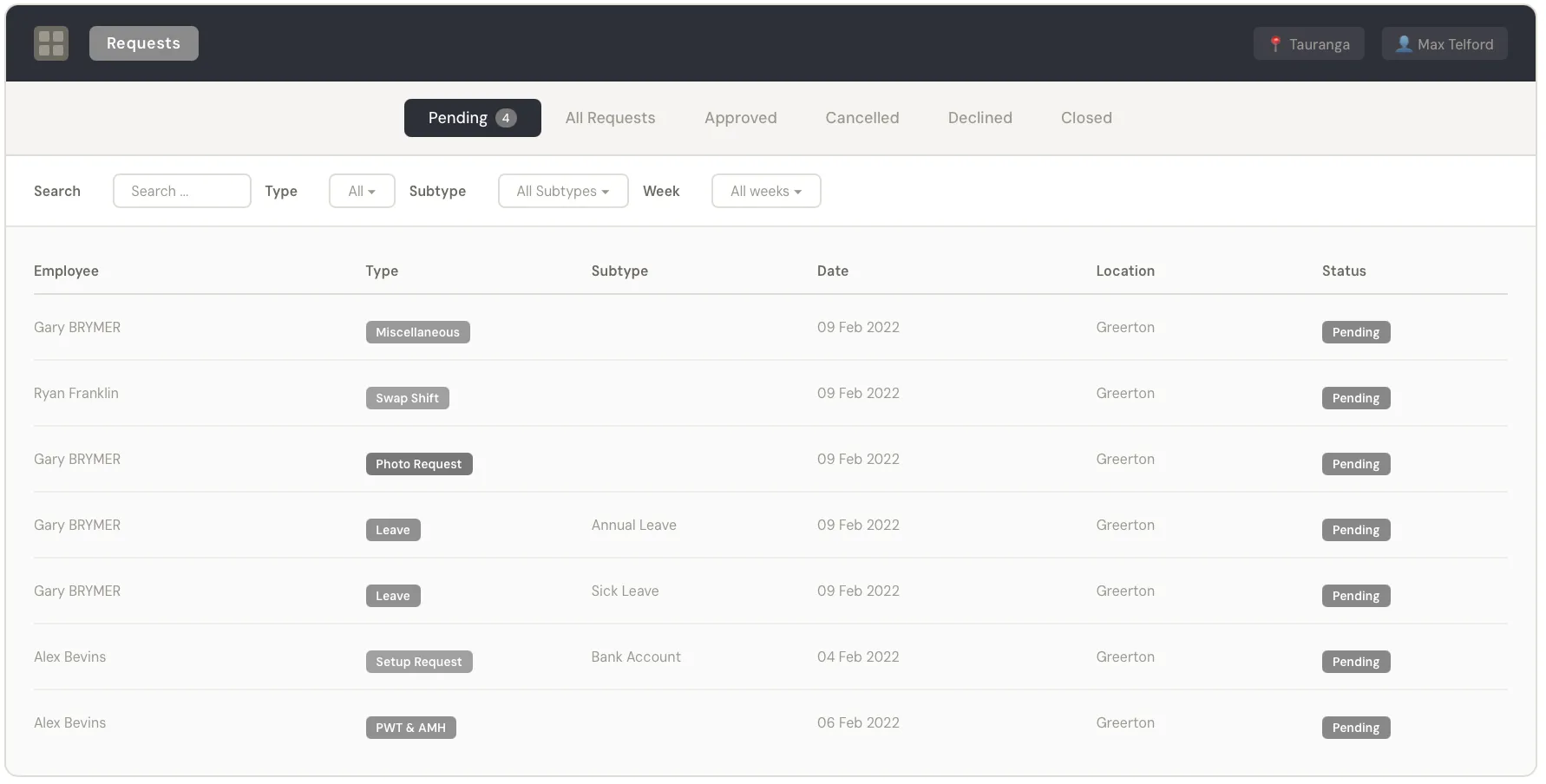Select the Pending tab

(473, 118)
